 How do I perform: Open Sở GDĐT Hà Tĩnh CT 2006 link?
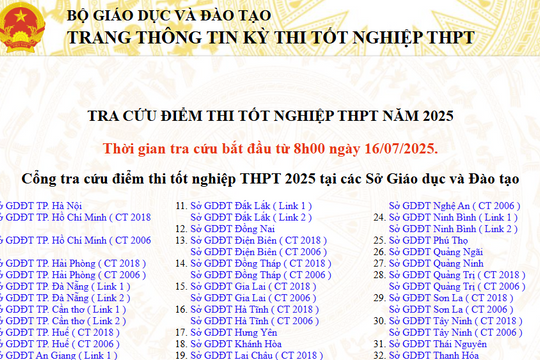(255, 321)
